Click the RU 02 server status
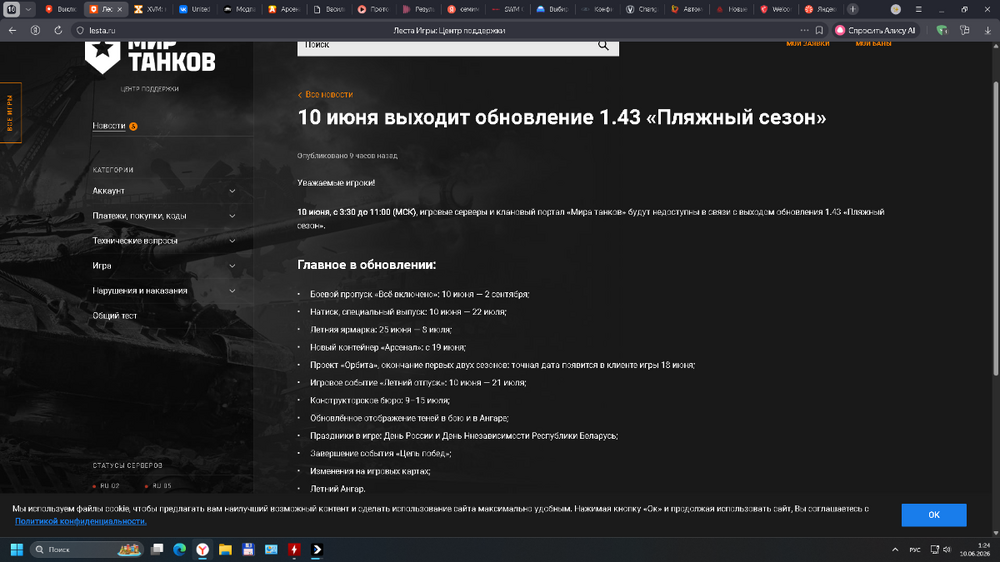Screen dimensions: 1000x562 (x=106, y=486)
